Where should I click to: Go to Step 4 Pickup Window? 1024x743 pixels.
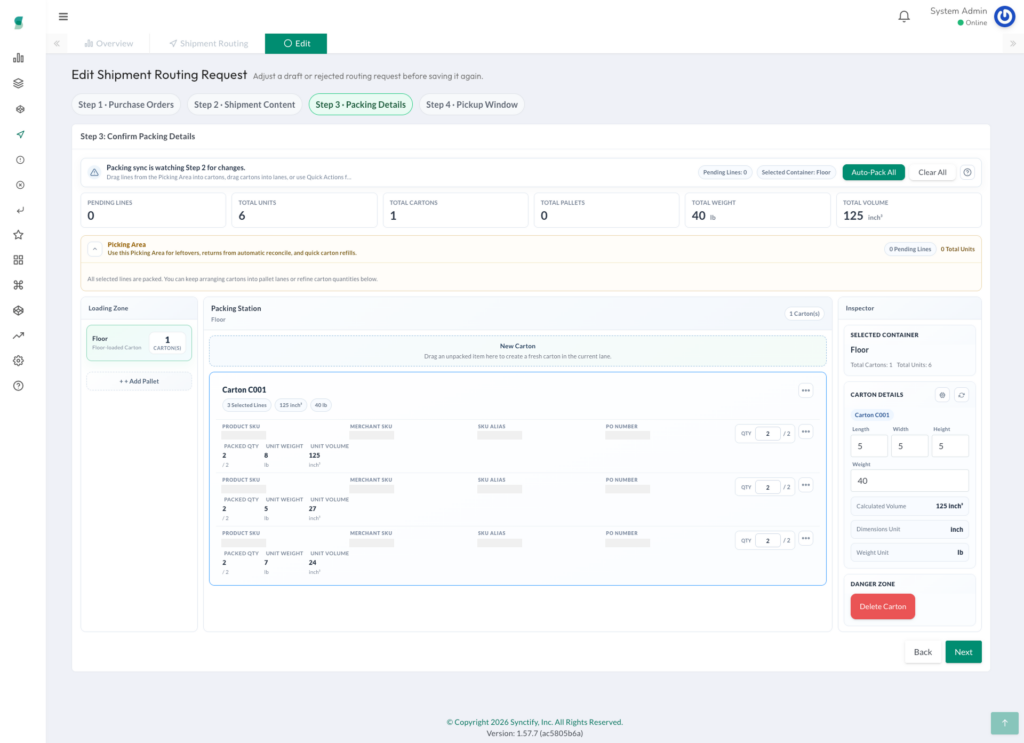point(472,104)
